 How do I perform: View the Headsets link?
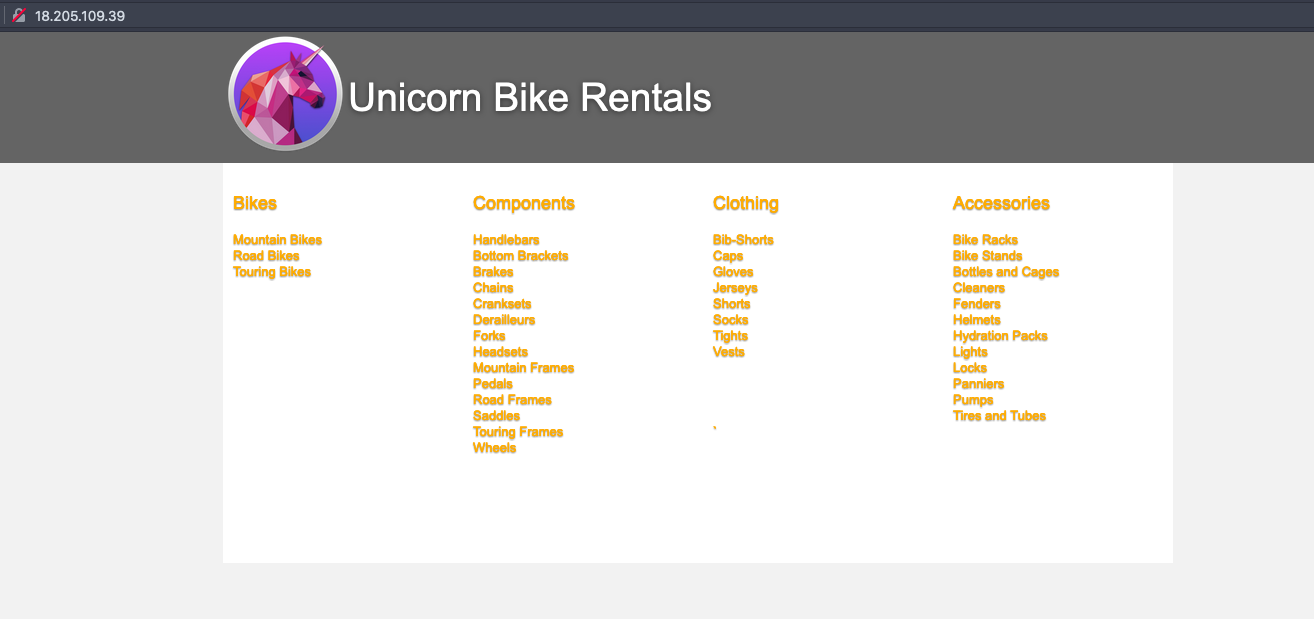click(x=500, y=352)
